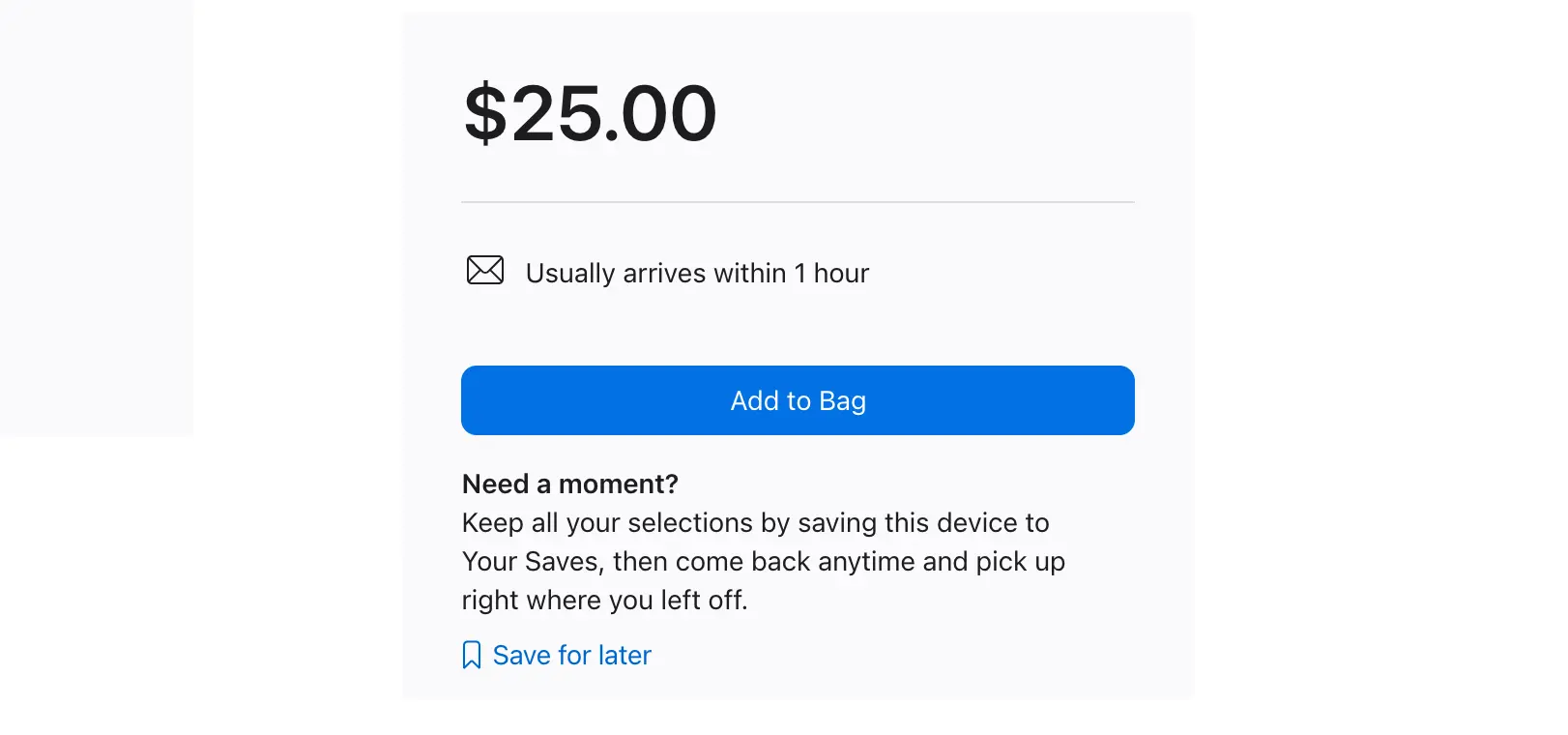Click the bookmark icon beside Save for later
Screen dimensions: 1568x735
[x=472, y=656]
